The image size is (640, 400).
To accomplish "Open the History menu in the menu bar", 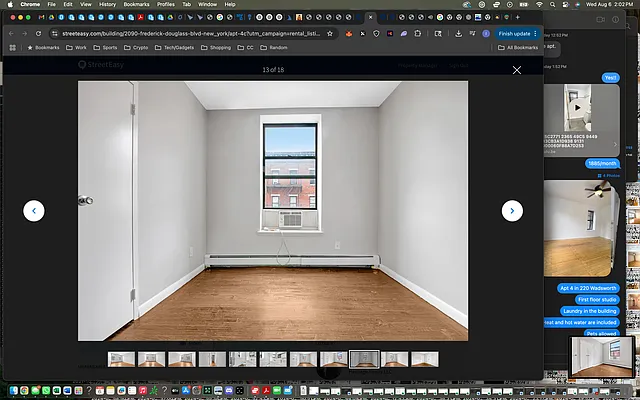I will (x=107, y=4).
